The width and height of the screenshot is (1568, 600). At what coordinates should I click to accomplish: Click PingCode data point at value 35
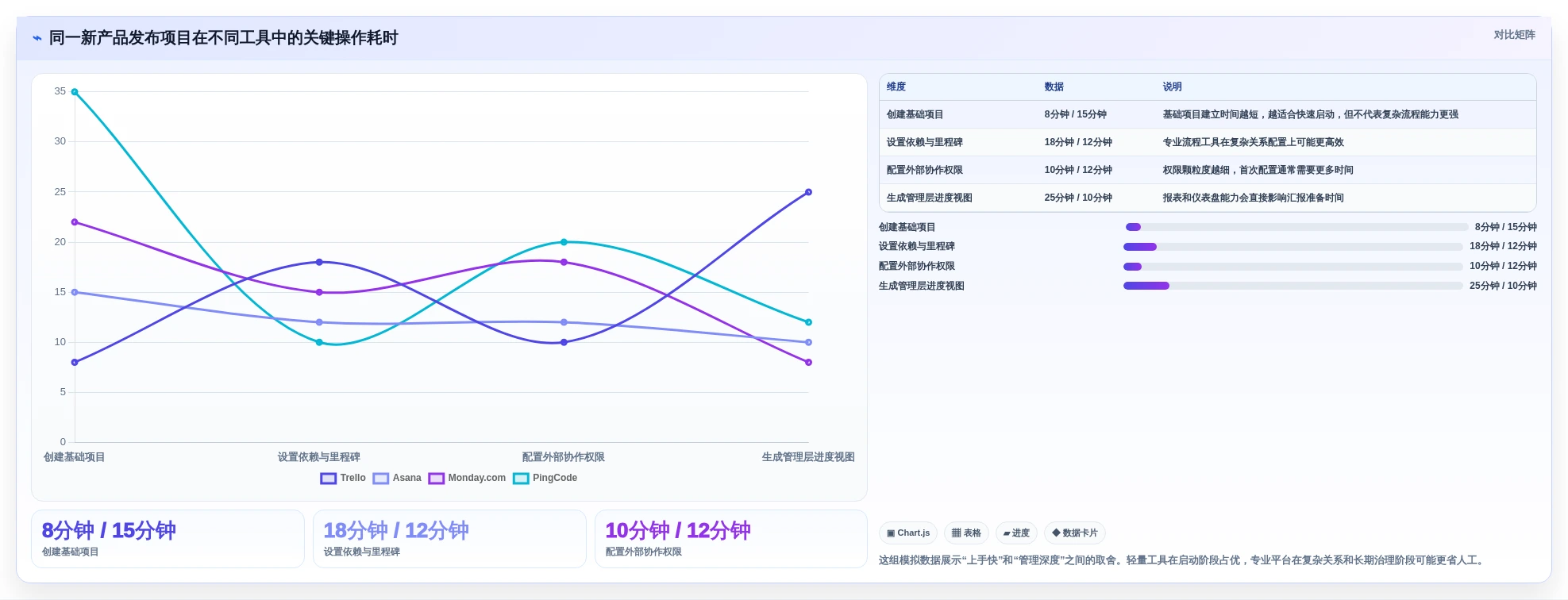pyautogui.click(x=75, y=92)
